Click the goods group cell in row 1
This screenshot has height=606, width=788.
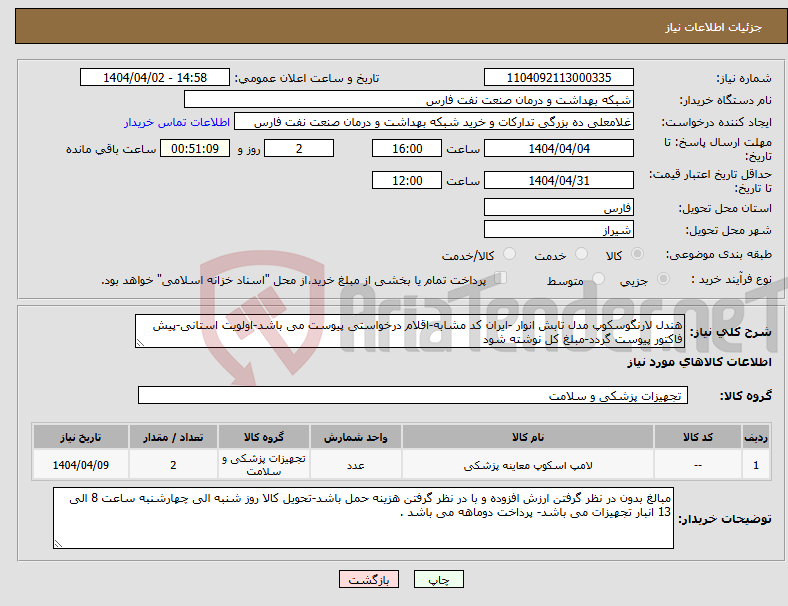coord(264,465)
